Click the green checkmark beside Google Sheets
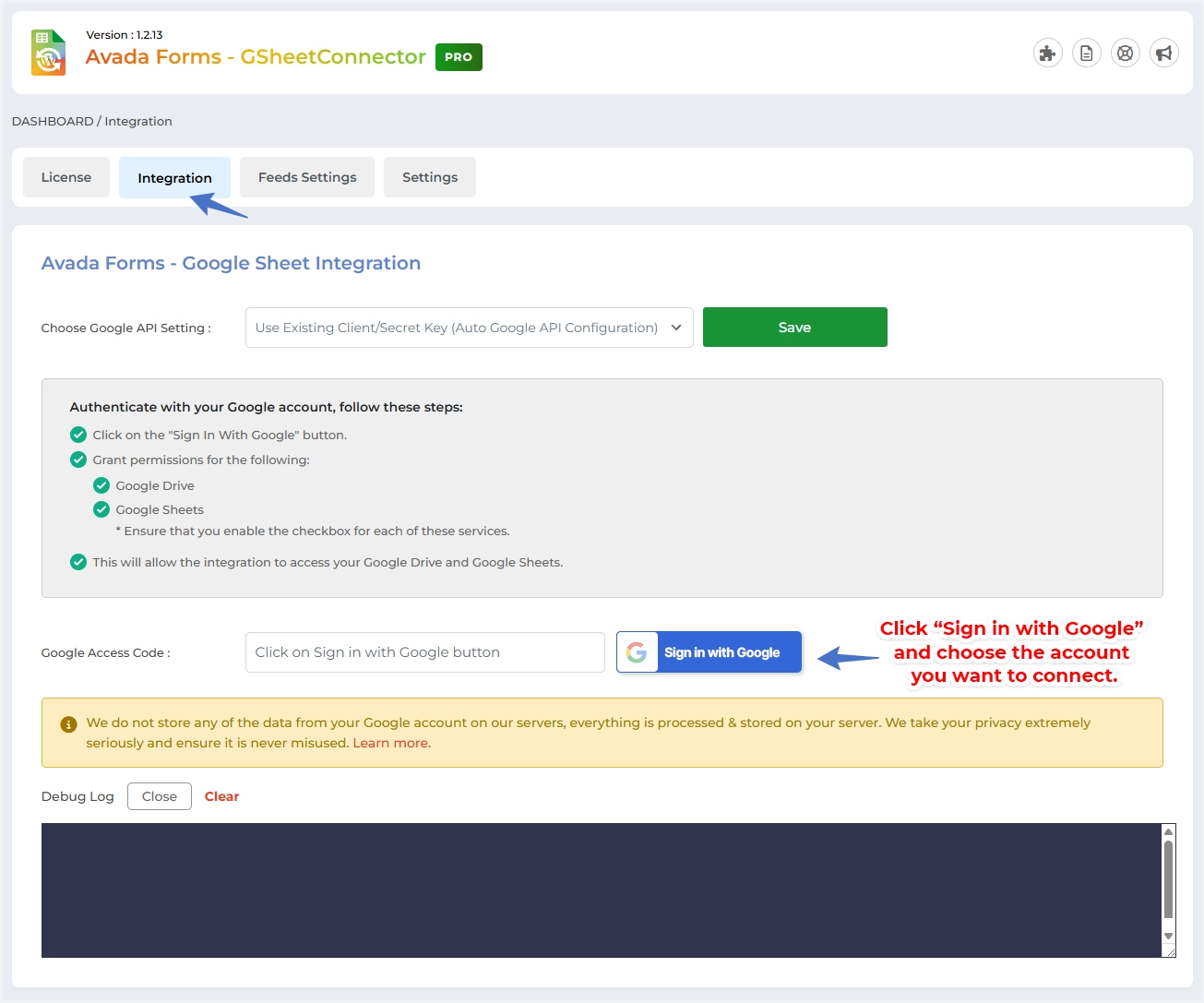1204x1003 pixels. coord(101,509)
